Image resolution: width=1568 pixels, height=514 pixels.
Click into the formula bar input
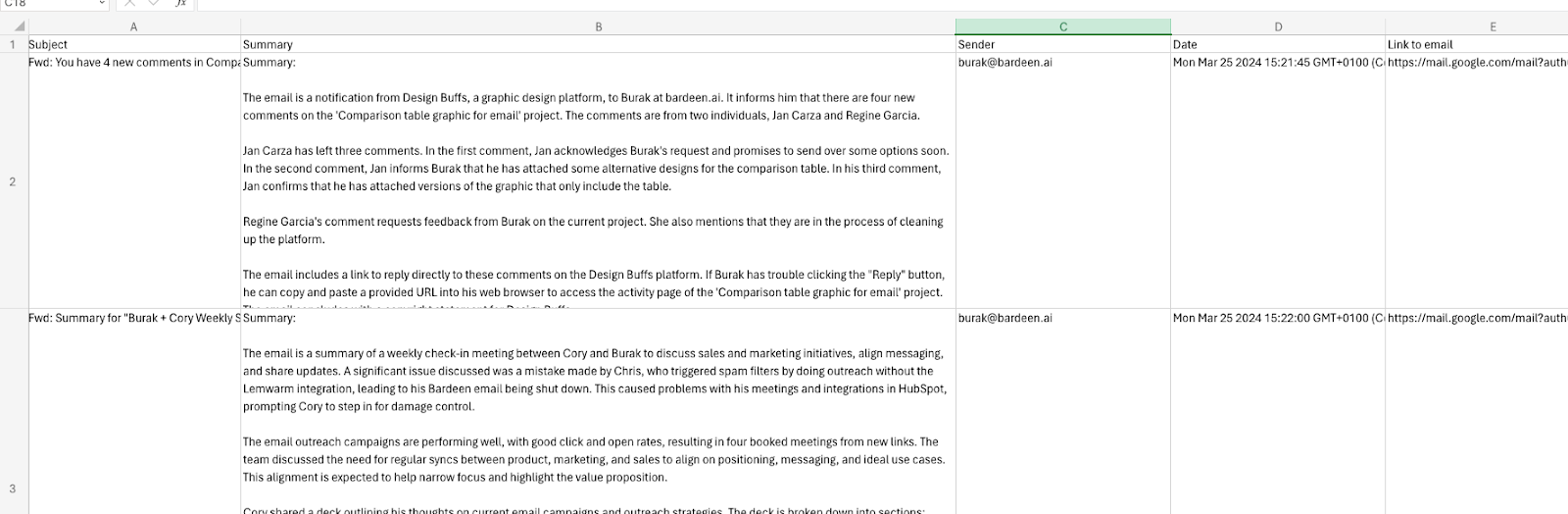click(882, 4)
